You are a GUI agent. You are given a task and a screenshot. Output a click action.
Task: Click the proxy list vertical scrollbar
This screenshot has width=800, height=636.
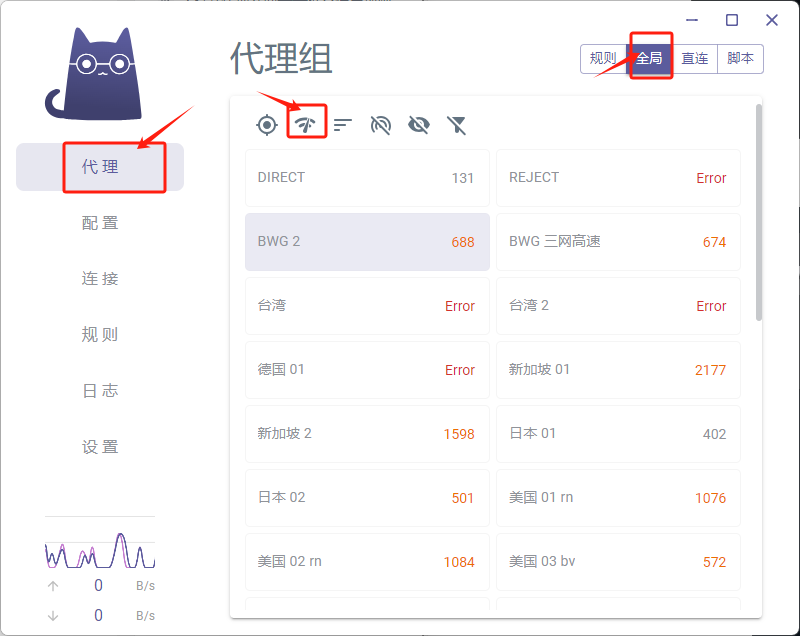coord(759,212)
